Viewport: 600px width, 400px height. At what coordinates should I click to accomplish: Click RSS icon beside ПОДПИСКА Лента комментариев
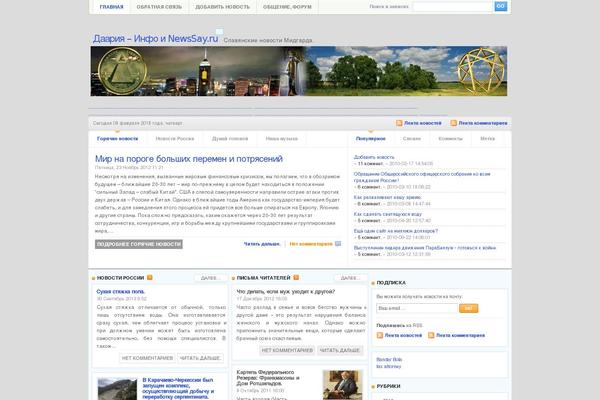[431, 335]
